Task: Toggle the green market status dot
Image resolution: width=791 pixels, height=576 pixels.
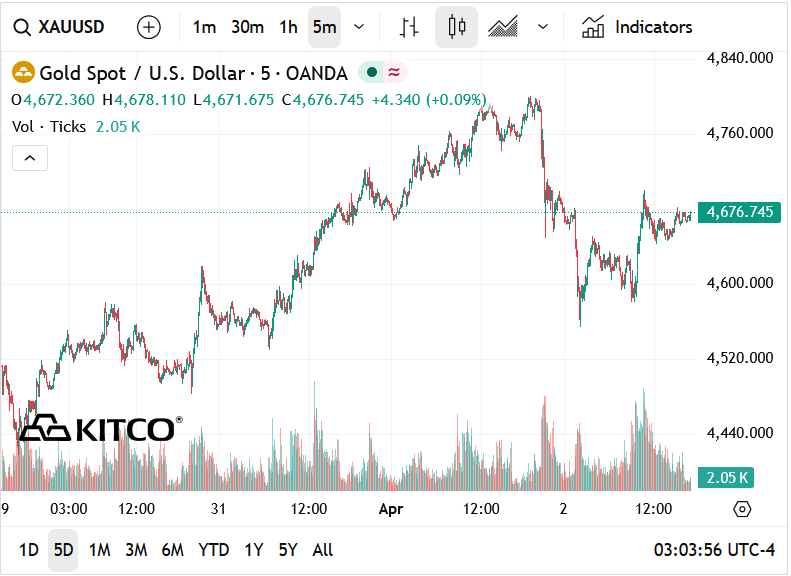Action: coord(371,73)
